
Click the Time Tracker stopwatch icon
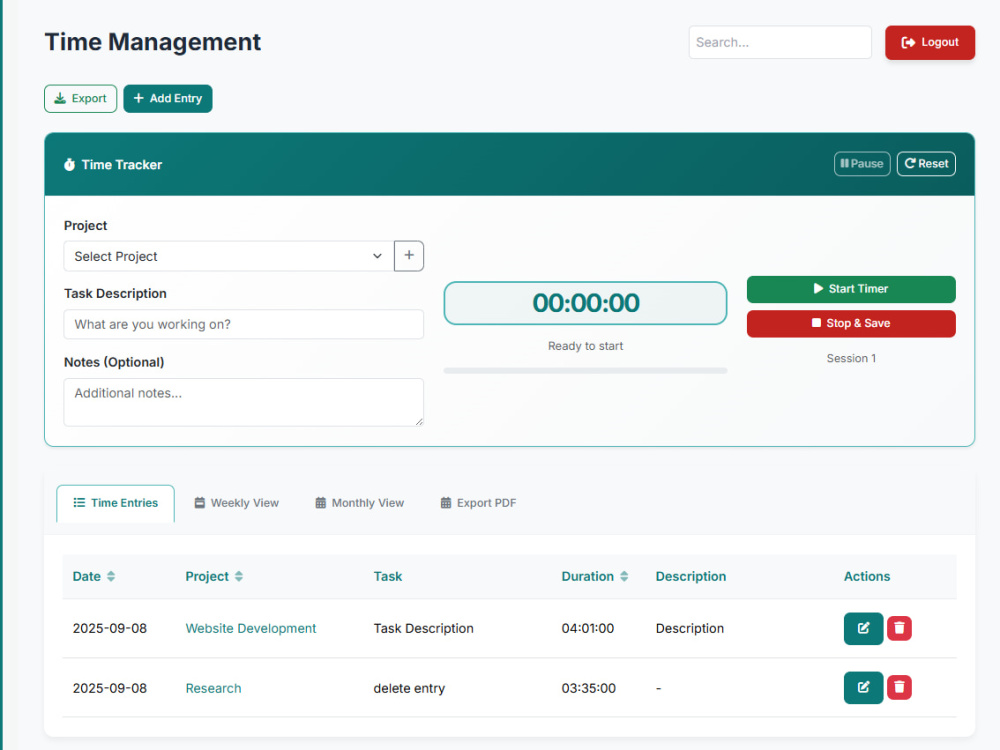(70, 165)
